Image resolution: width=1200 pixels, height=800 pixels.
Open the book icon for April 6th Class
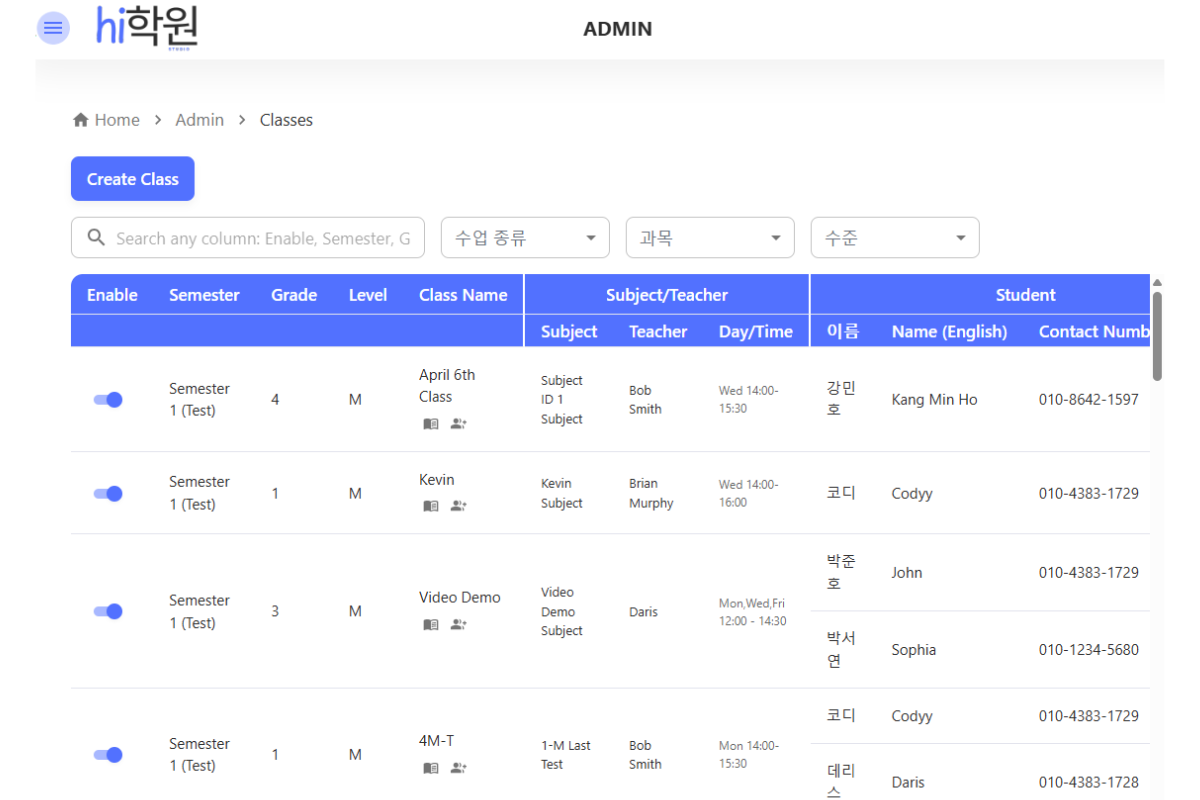point(430,423)
